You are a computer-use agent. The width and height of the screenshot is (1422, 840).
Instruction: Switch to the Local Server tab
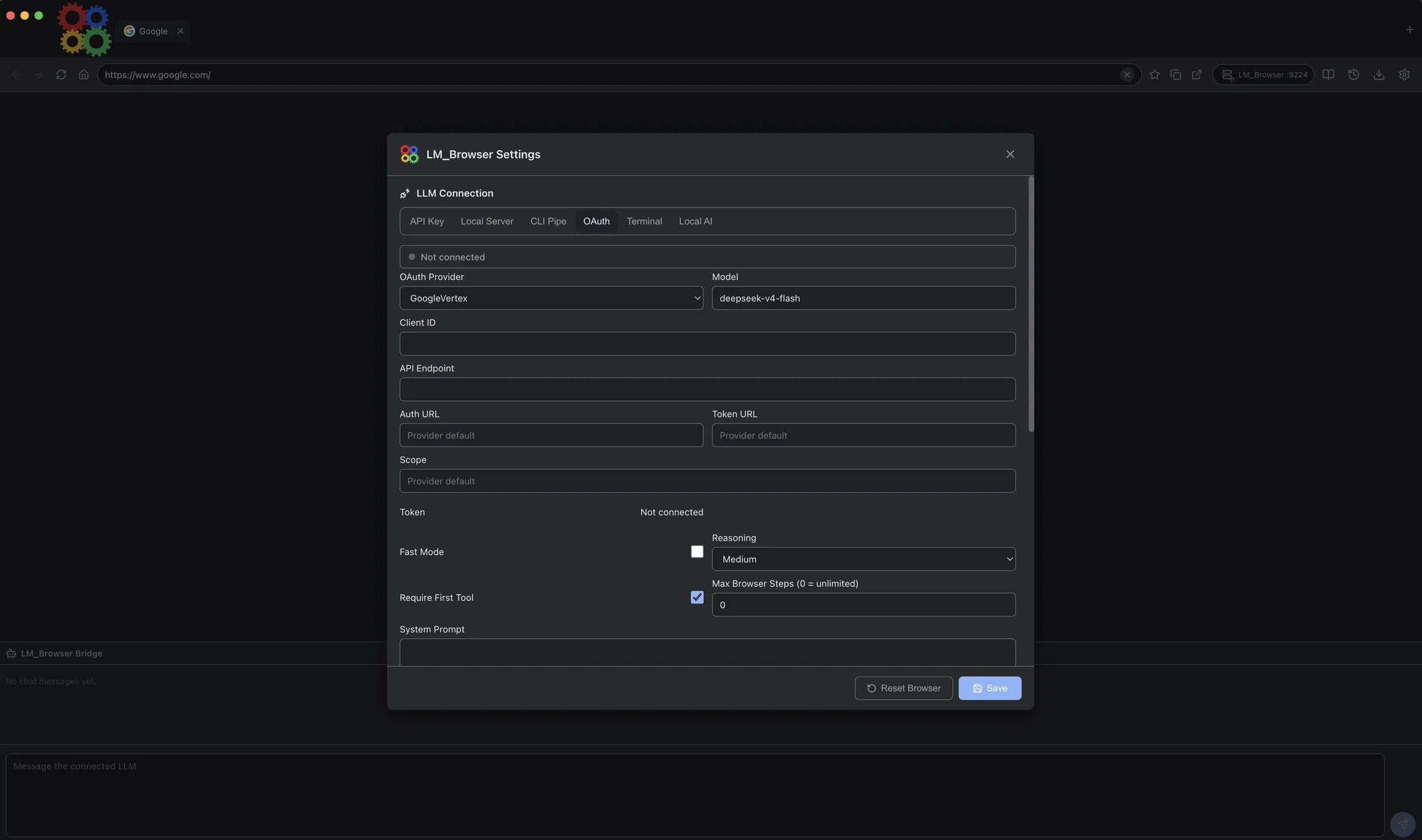tap(487, 222)
